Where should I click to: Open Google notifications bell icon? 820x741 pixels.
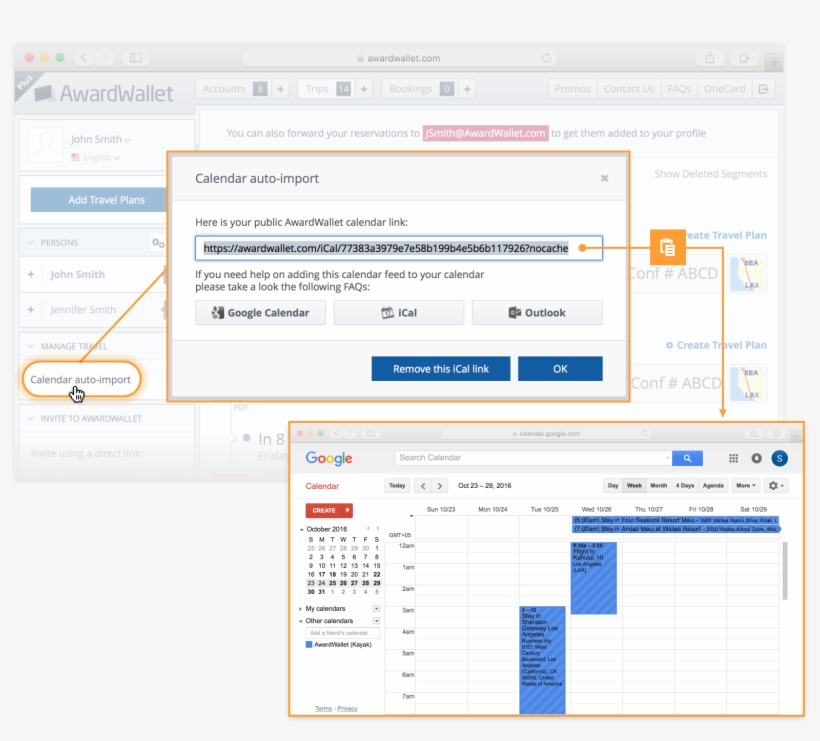tap(756, 458)
